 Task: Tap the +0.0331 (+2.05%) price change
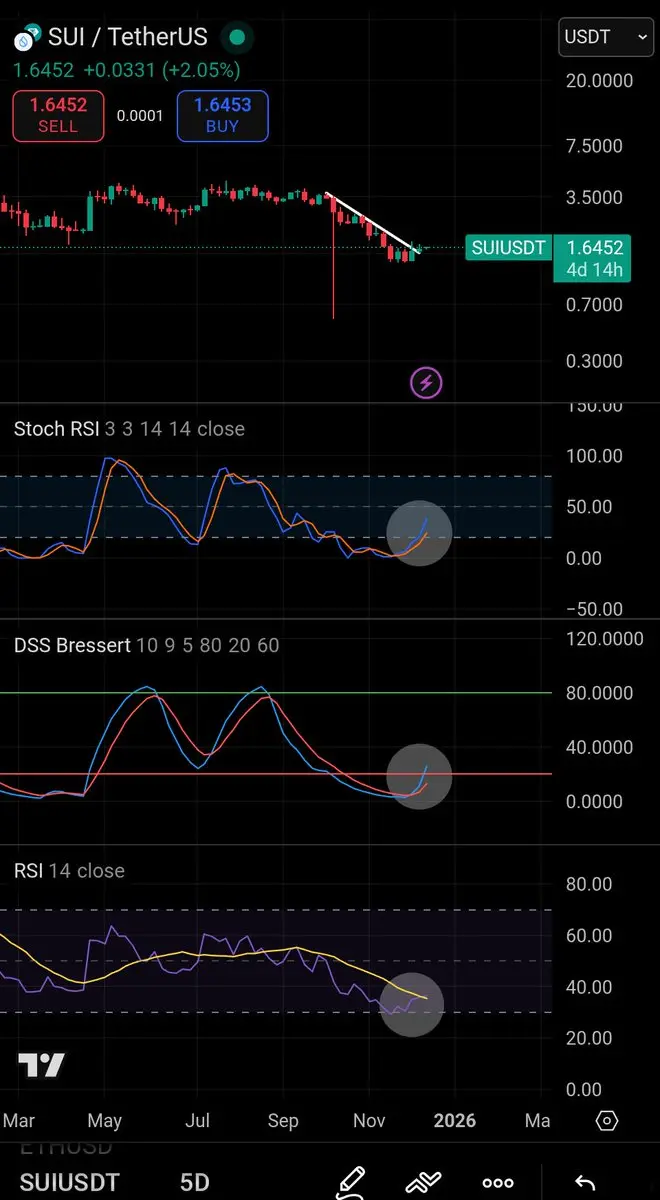pos(161,70)
